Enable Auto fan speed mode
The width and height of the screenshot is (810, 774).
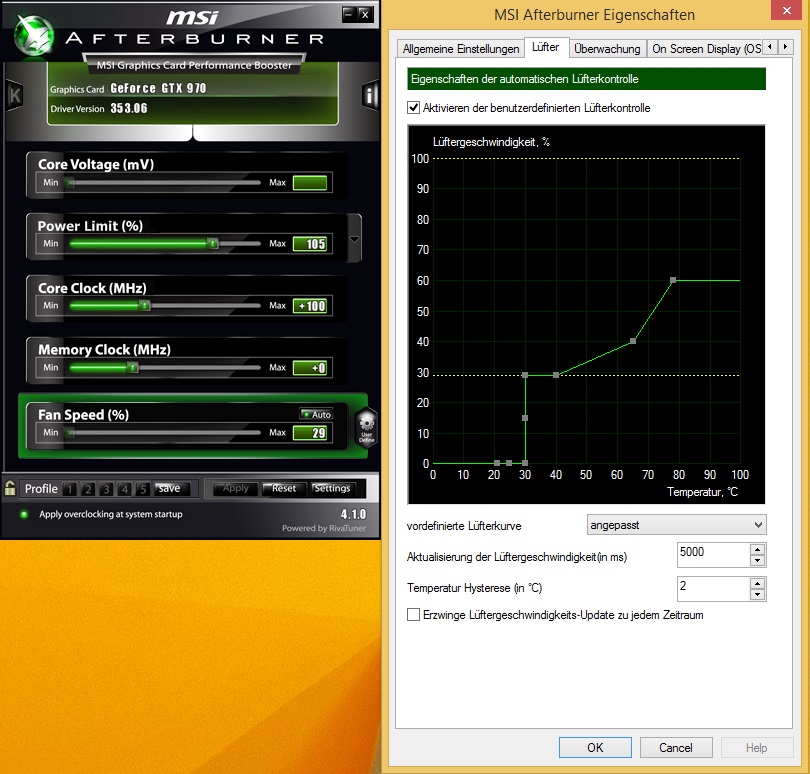316,414
